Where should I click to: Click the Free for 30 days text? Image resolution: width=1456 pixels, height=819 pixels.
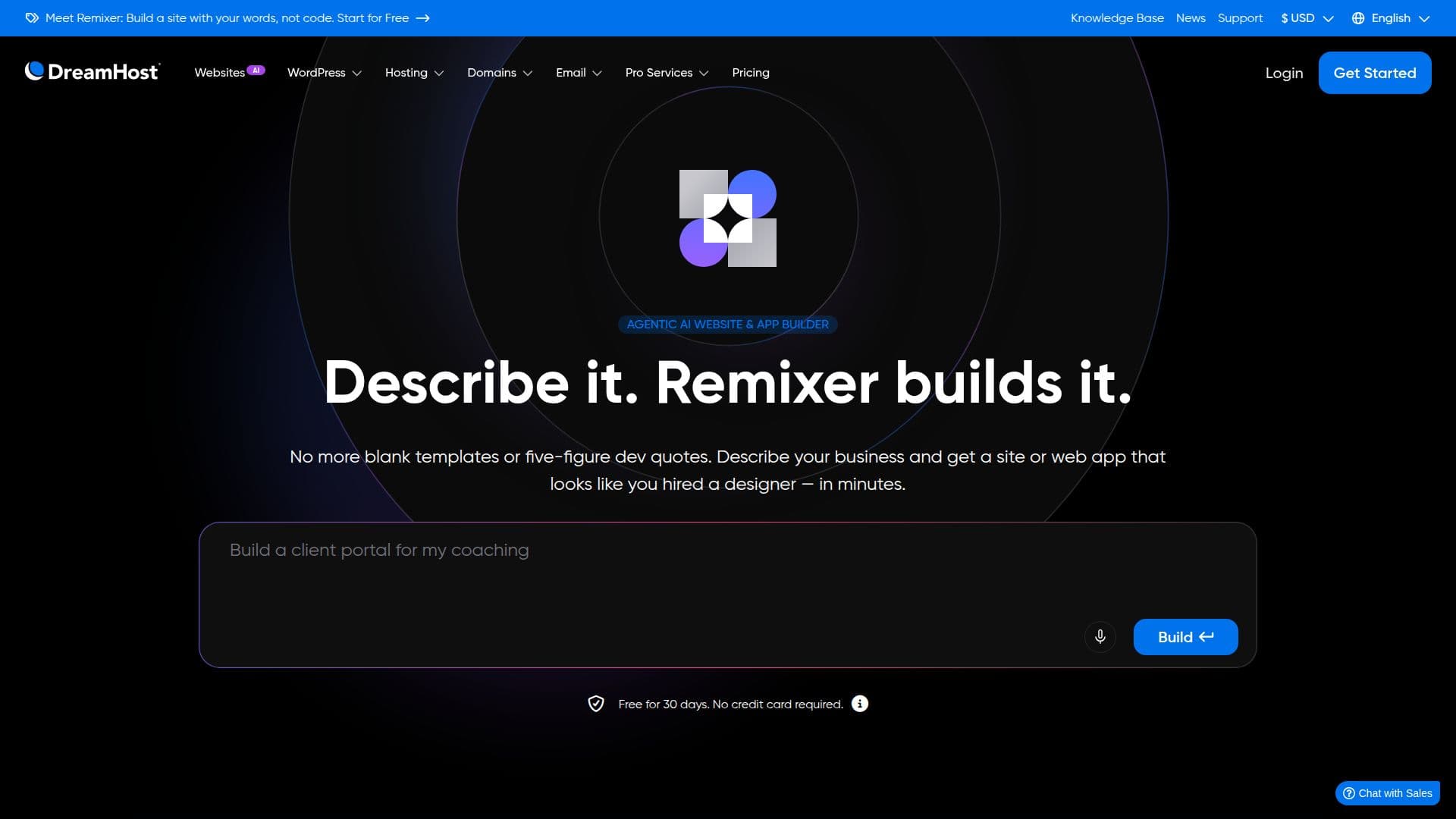(730, 704)
